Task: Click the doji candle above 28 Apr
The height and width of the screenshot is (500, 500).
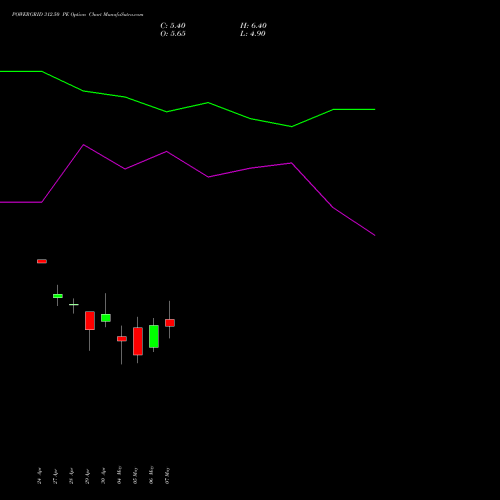Action: [x=74, y=305]
